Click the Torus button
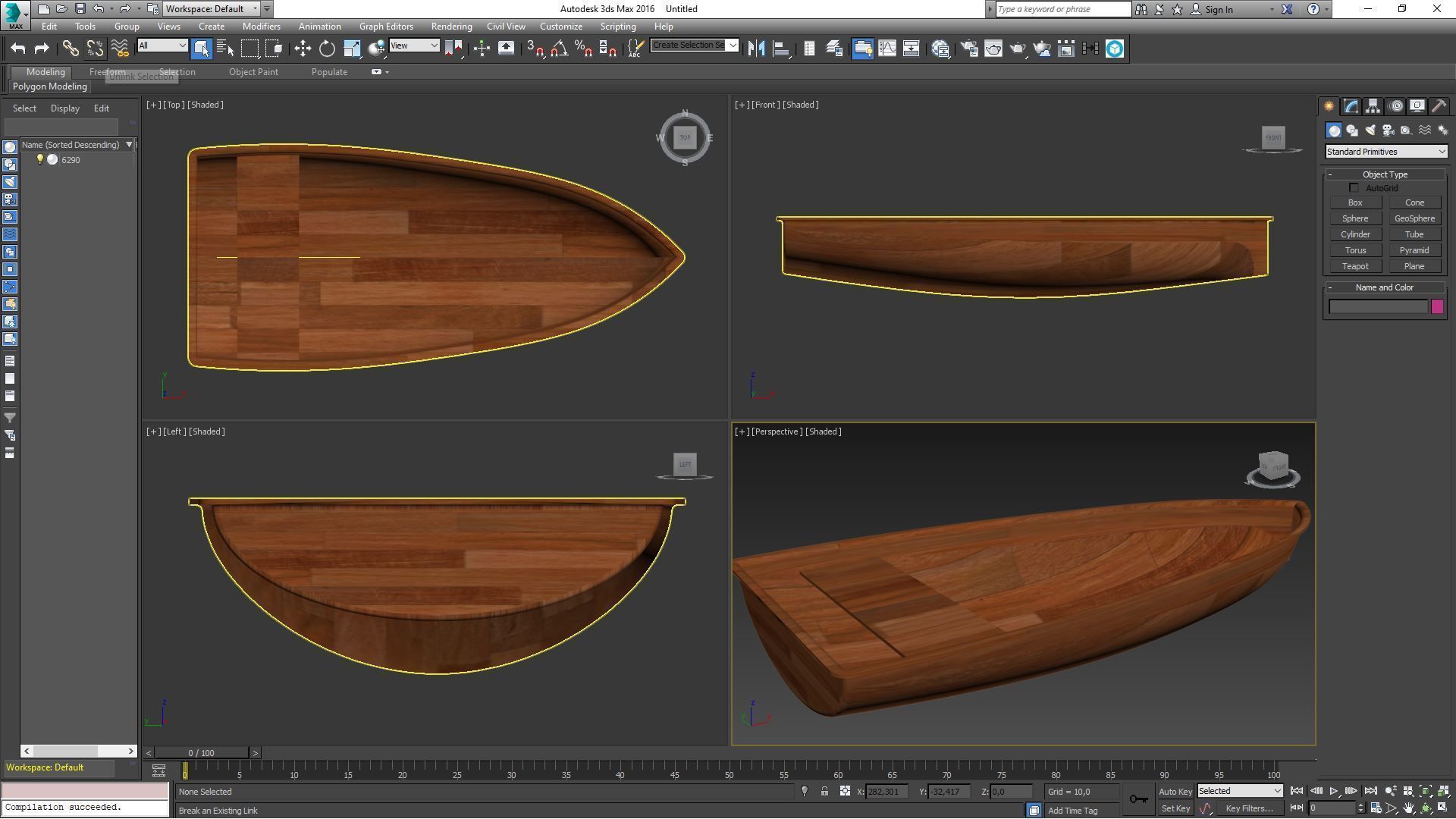The image size is (1456, 819). click(1354, 250)
